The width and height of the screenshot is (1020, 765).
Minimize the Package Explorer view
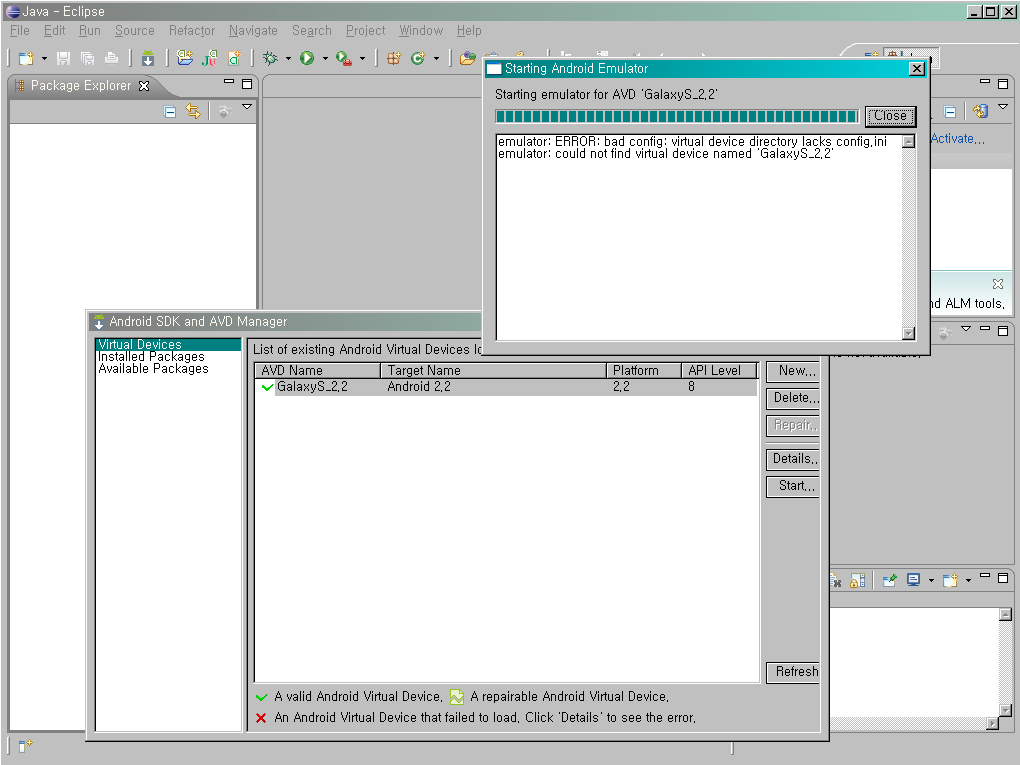click(x=228, y=82)
